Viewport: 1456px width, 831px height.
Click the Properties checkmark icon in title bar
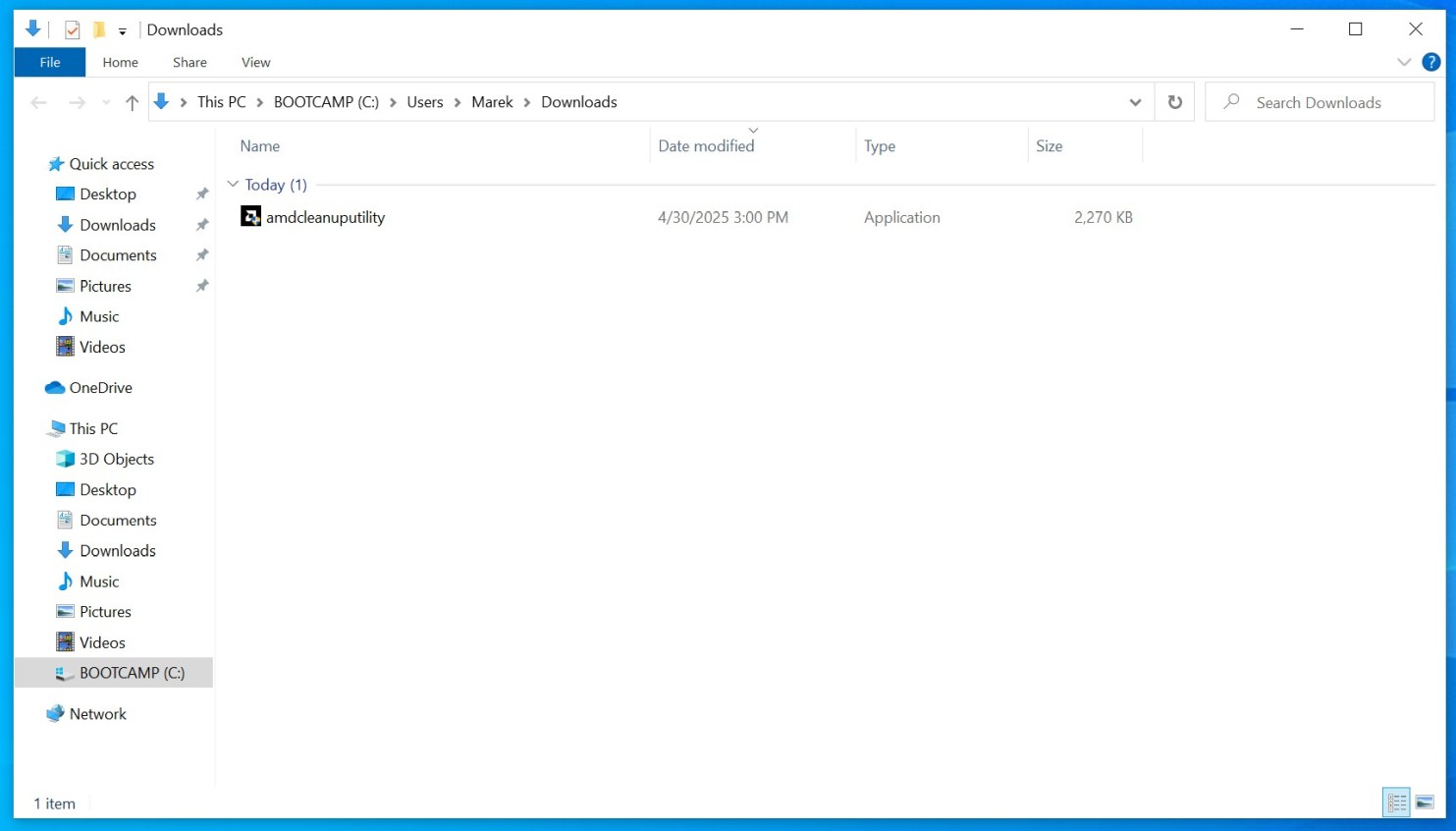pos(72,29)
